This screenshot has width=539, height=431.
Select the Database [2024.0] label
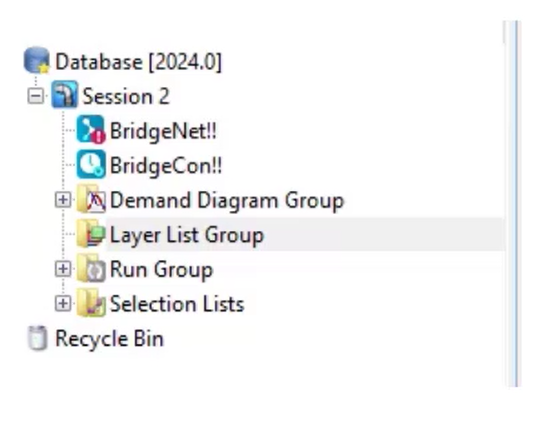tap(139, 62)
